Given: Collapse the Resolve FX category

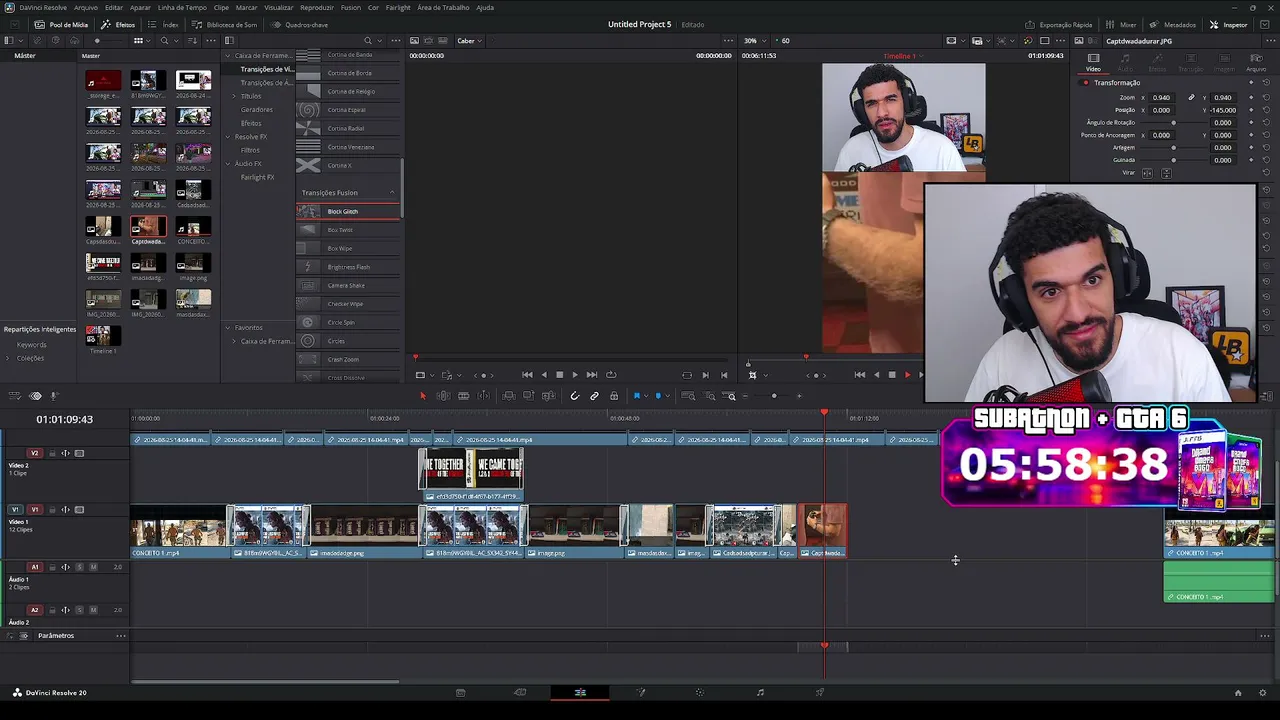Looking at the screenshot, I should click(228, 137).
